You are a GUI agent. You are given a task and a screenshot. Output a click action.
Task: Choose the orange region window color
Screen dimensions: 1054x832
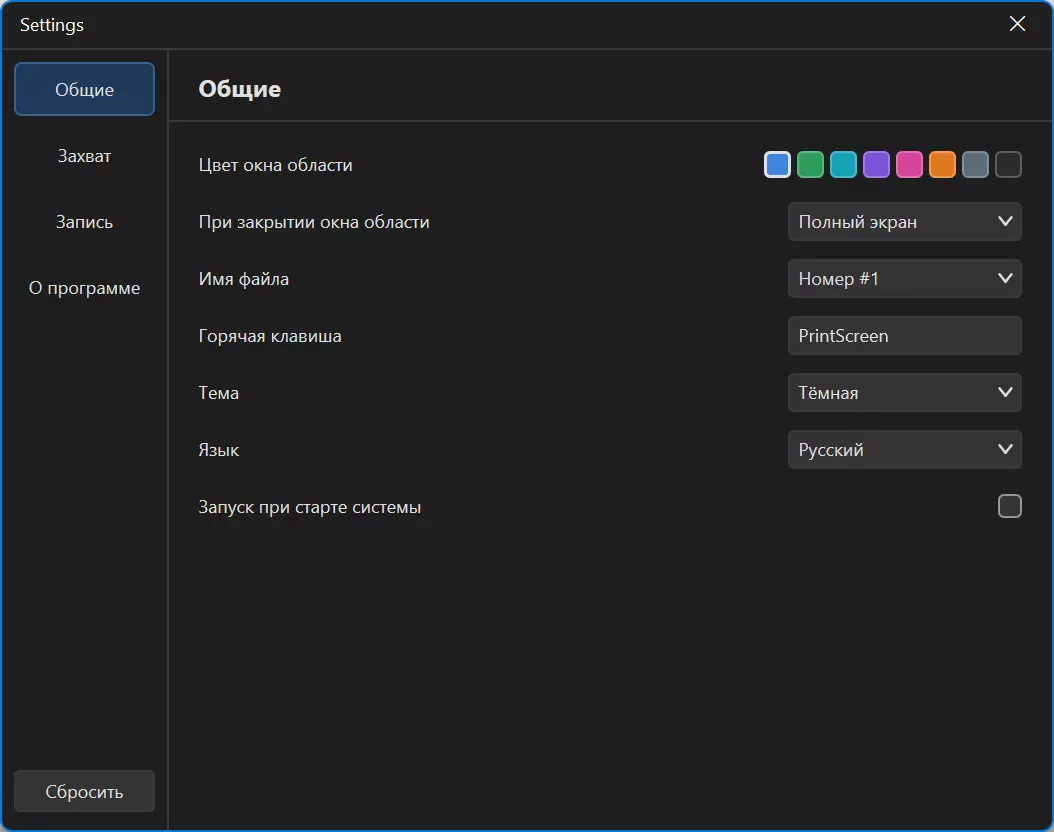942,165
